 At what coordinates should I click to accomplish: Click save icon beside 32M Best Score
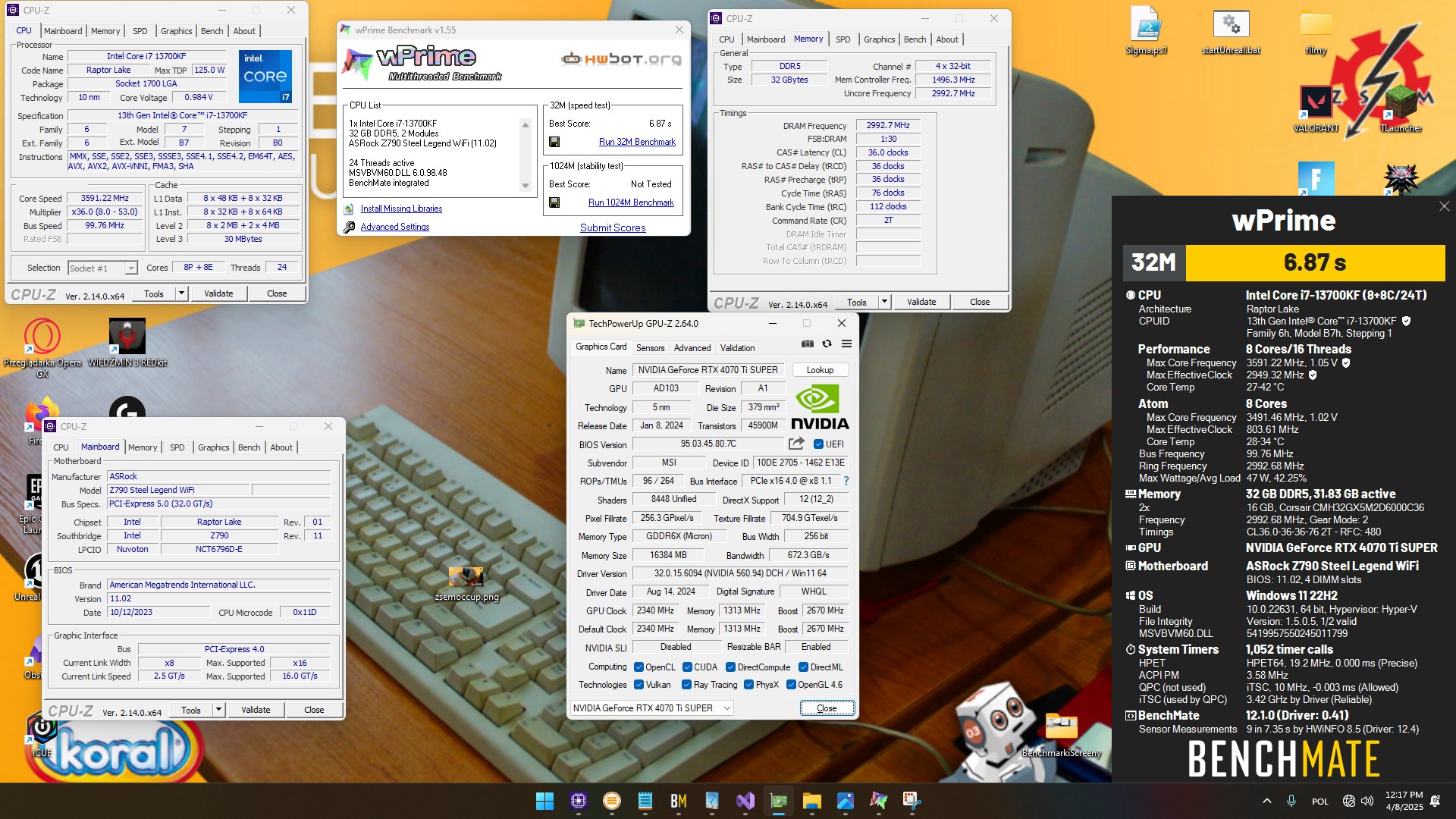point(554,142)
